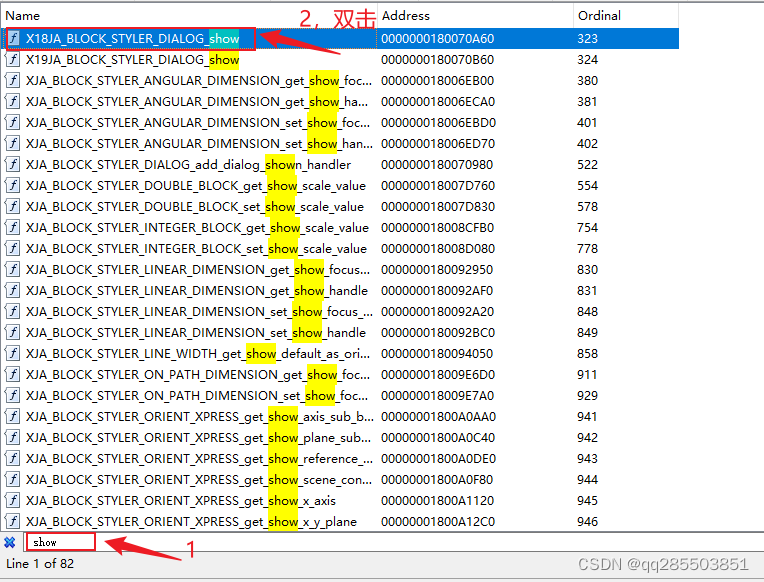
Task: Select XJA_BLOCK_STYLER_ORIENT_XPRESS_get_show_x_y_plane name
Action: pos(191,522)
